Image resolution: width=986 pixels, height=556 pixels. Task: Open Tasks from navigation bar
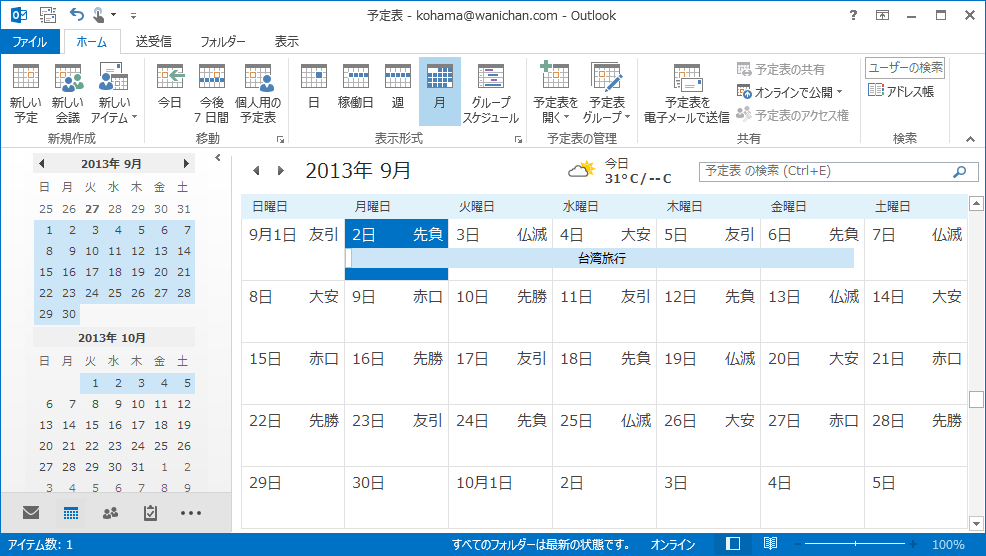pos(150,513)
